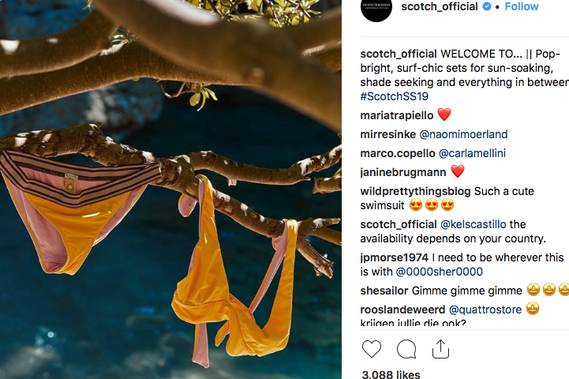Screen dimensions: 569x379
Task: Click the share arrow icon
Action: tap(441, 349)
